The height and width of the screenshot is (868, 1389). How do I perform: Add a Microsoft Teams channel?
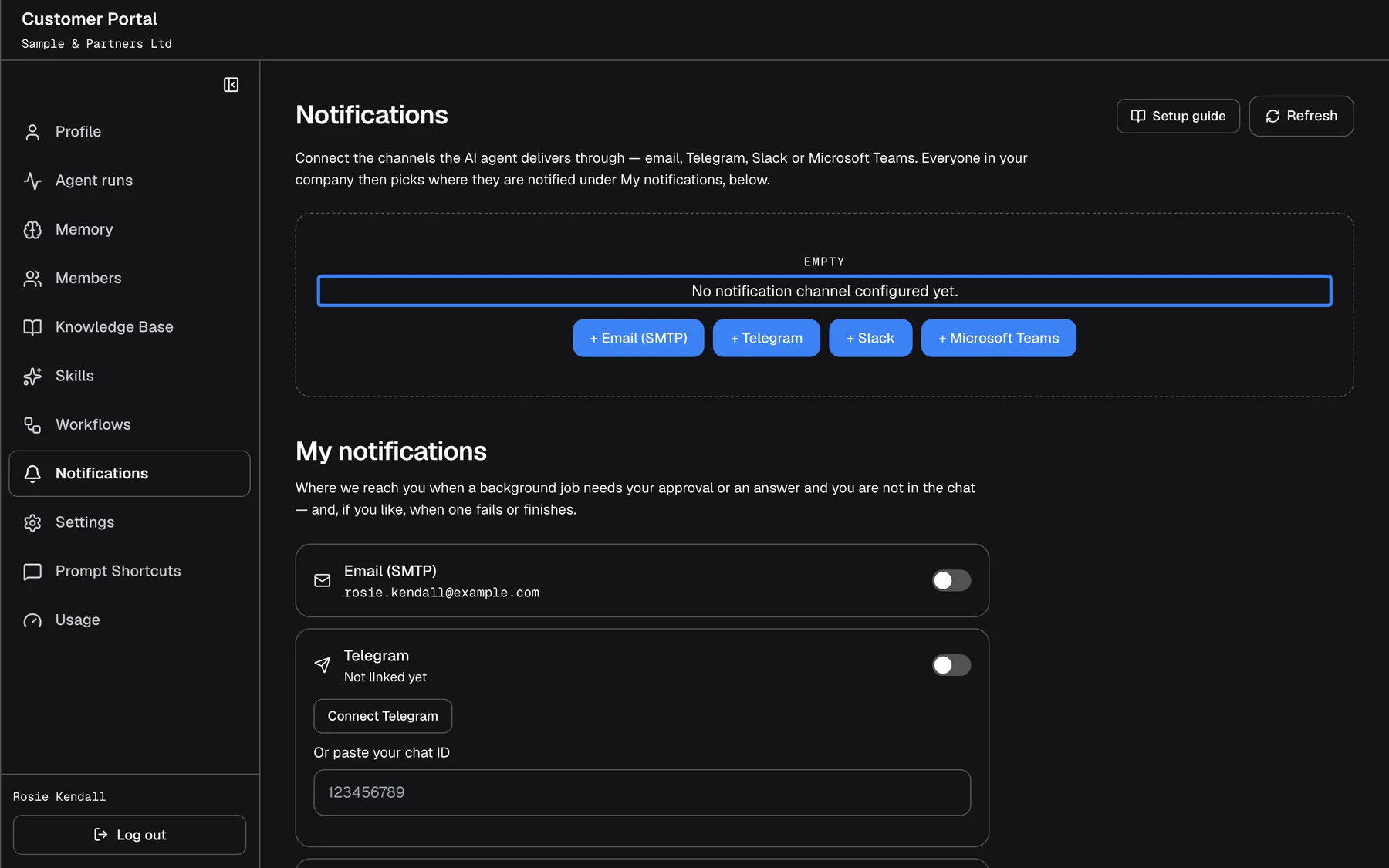click(999, 338)
